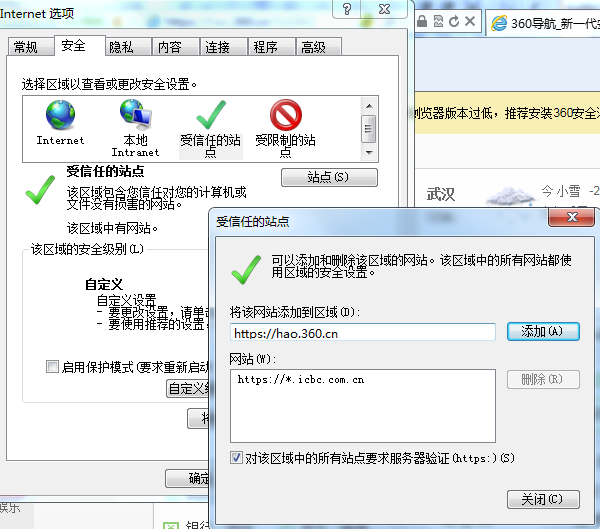The image size is (600, 529).
Task: Click the browser stop X icon
Action: [470, 21]
